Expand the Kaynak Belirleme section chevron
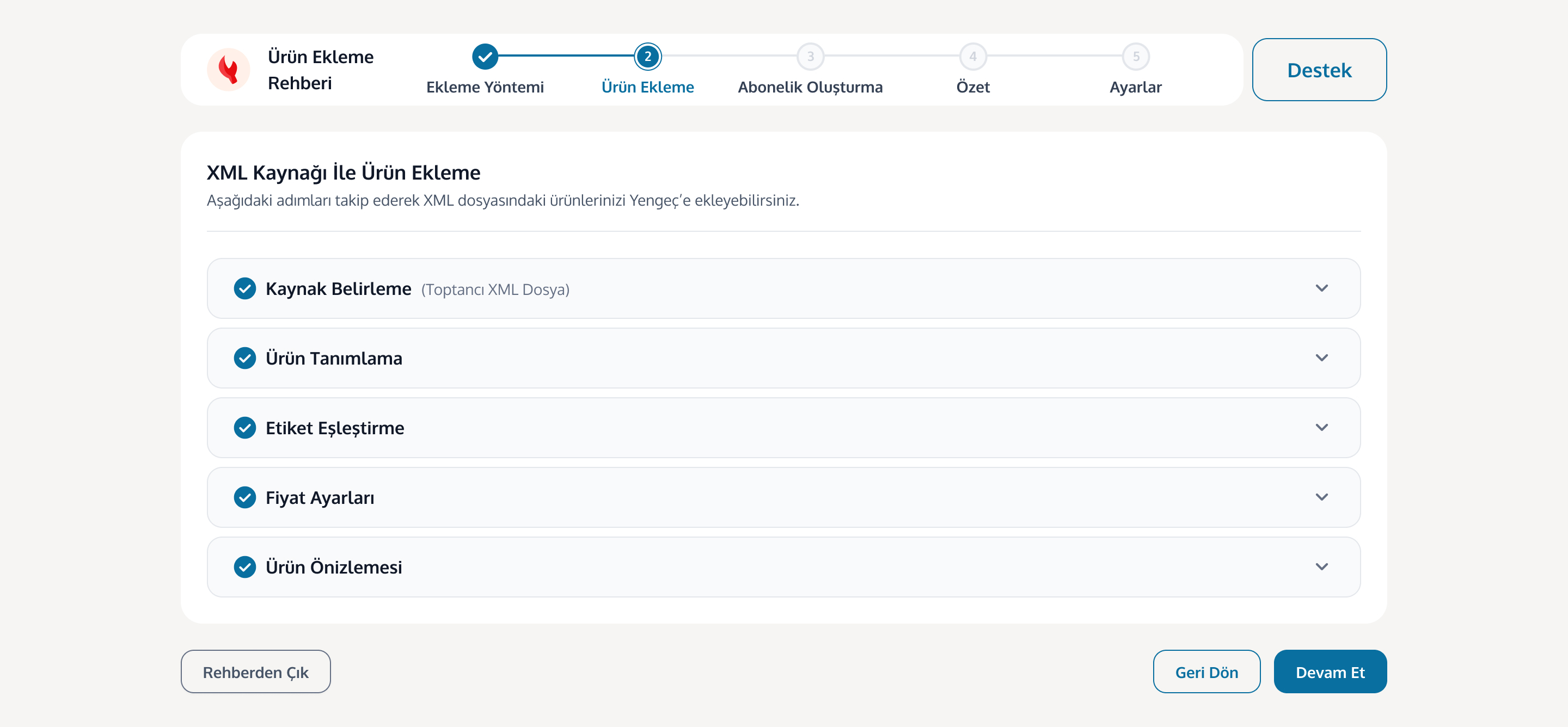This screenshot has height=727, width=1568. pos(1321,288)
